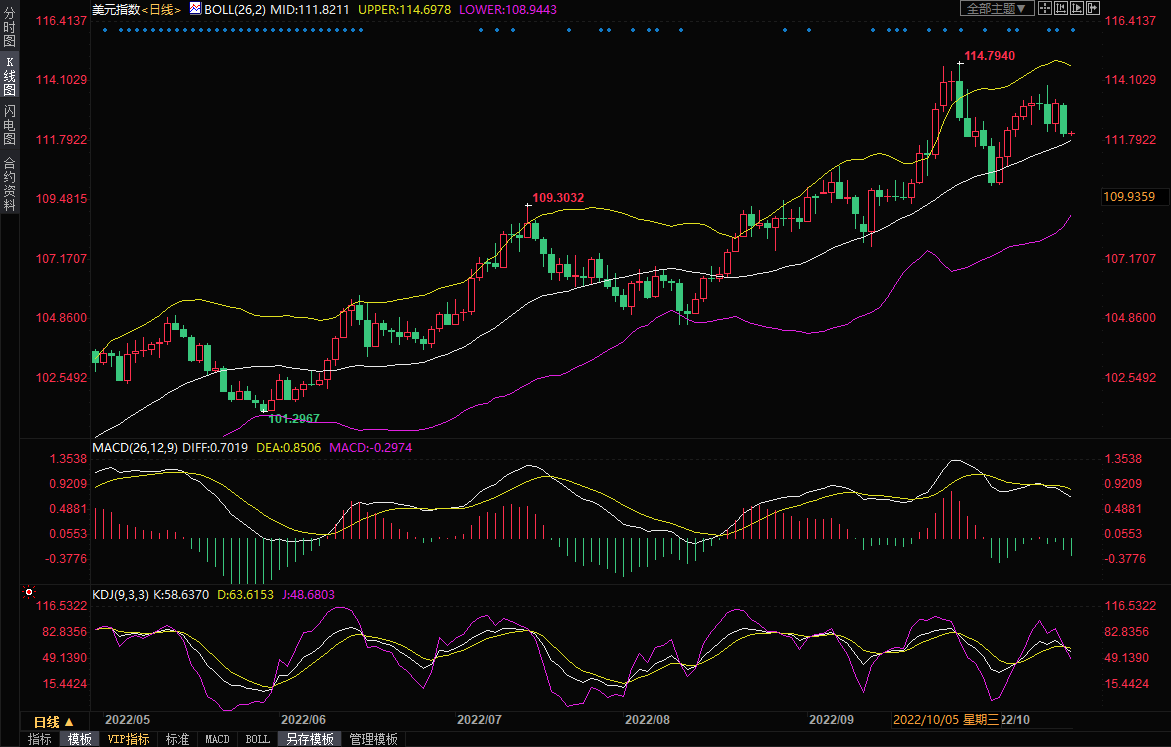Viewport: 1171px width, 747px height.
Task: Open 管理模板 template manager
Action: click(373, 739)
